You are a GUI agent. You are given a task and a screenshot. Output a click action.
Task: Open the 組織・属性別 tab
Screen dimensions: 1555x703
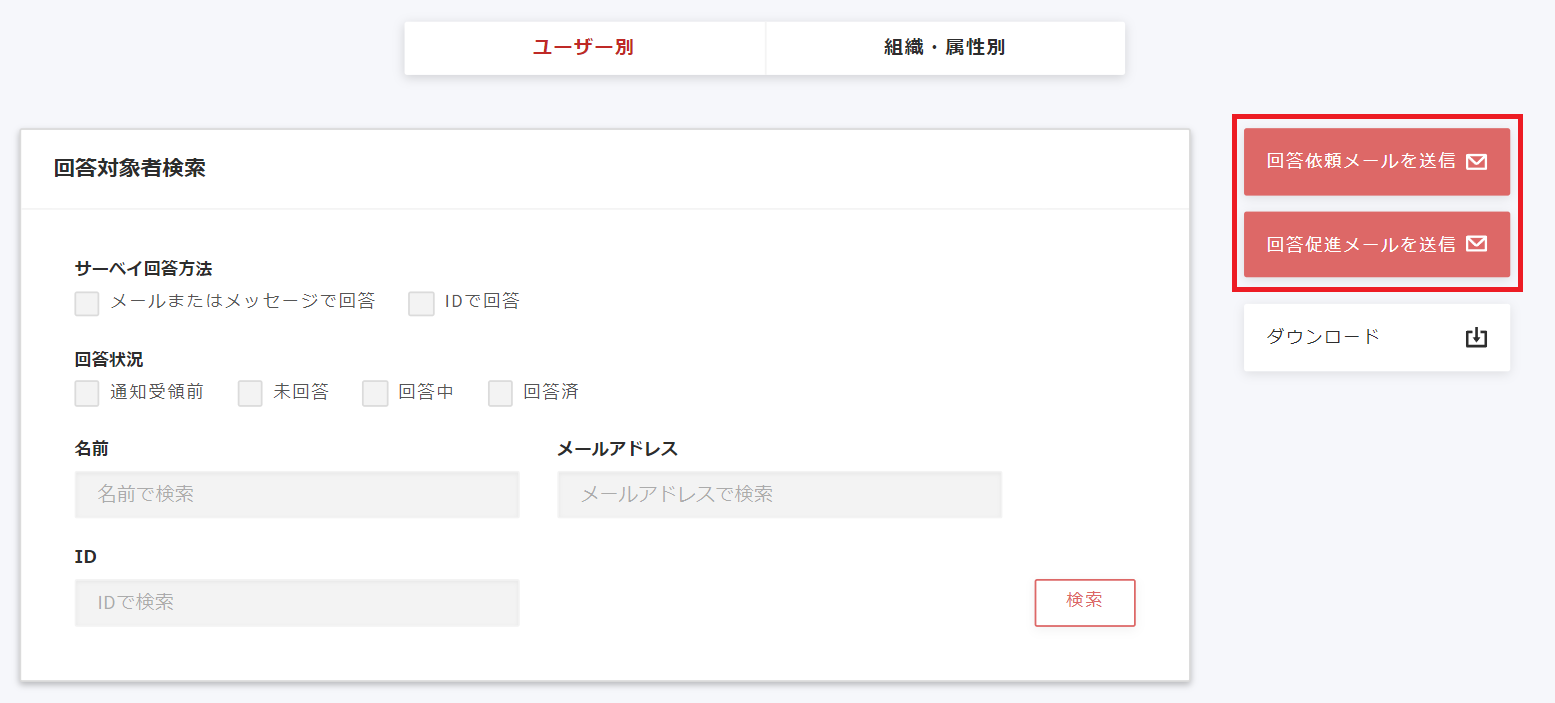(x=944, y=47)
